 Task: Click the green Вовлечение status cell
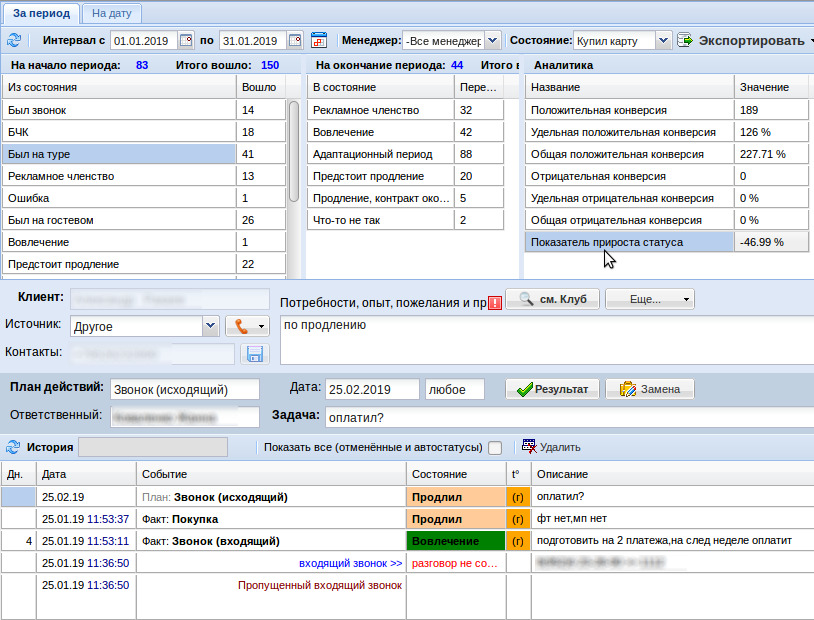click(456, 541)
